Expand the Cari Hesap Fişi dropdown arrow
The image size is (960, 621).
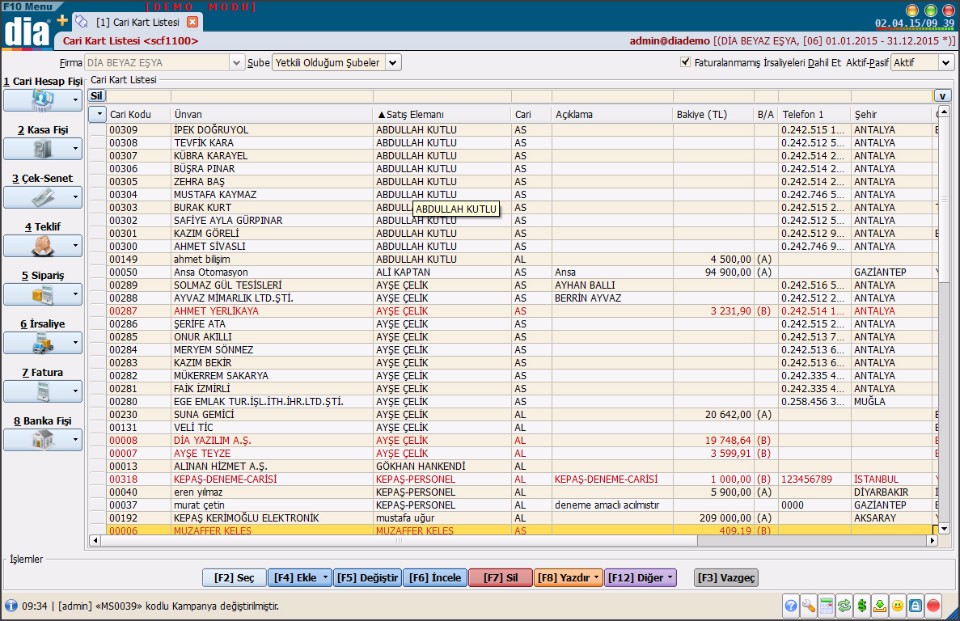pos(75,100)
